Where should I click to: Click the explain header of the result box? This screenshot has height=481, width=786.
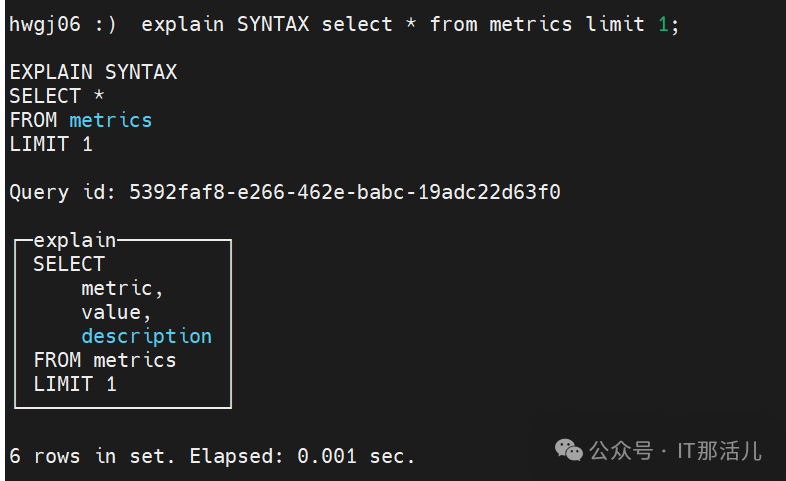tap(75, 240)
